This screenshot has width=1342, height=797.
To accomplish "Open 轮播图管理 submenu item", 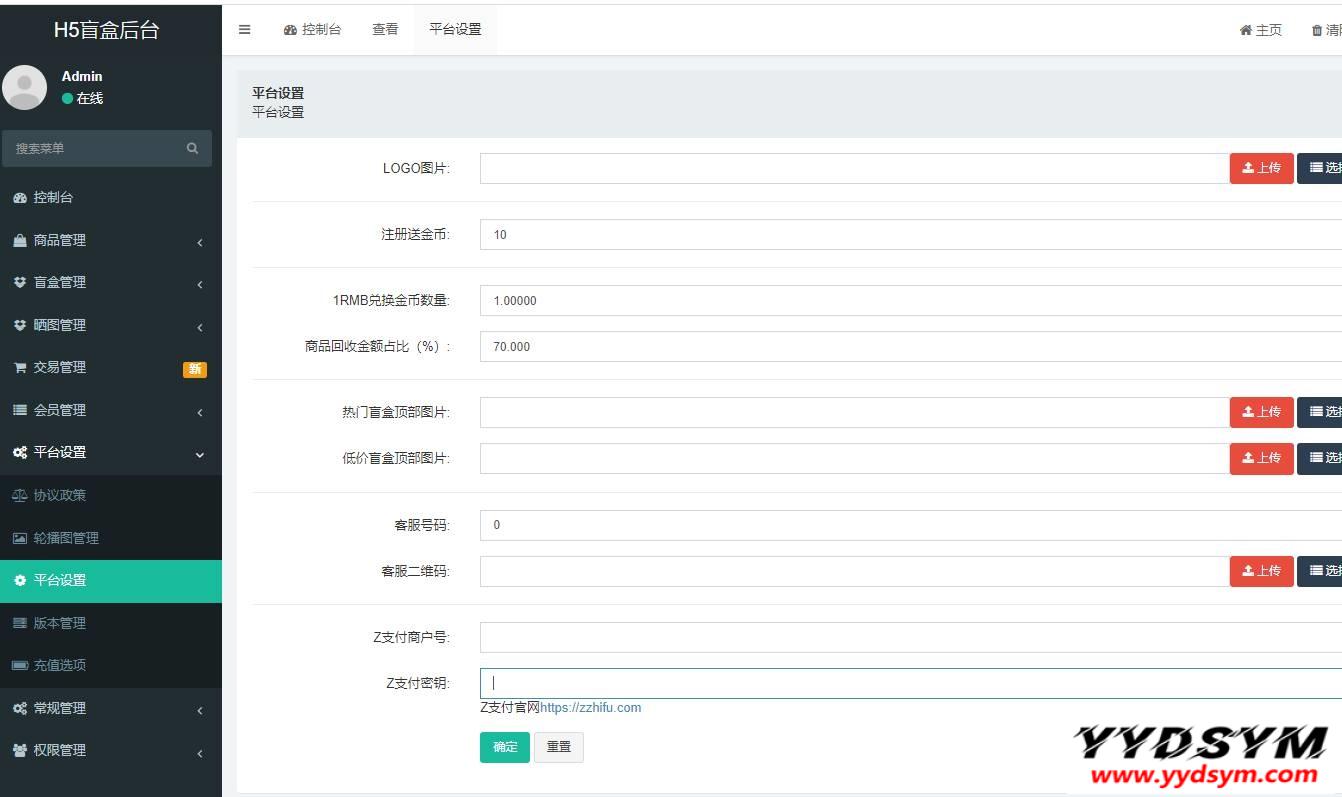I will [x=111, y=538].
